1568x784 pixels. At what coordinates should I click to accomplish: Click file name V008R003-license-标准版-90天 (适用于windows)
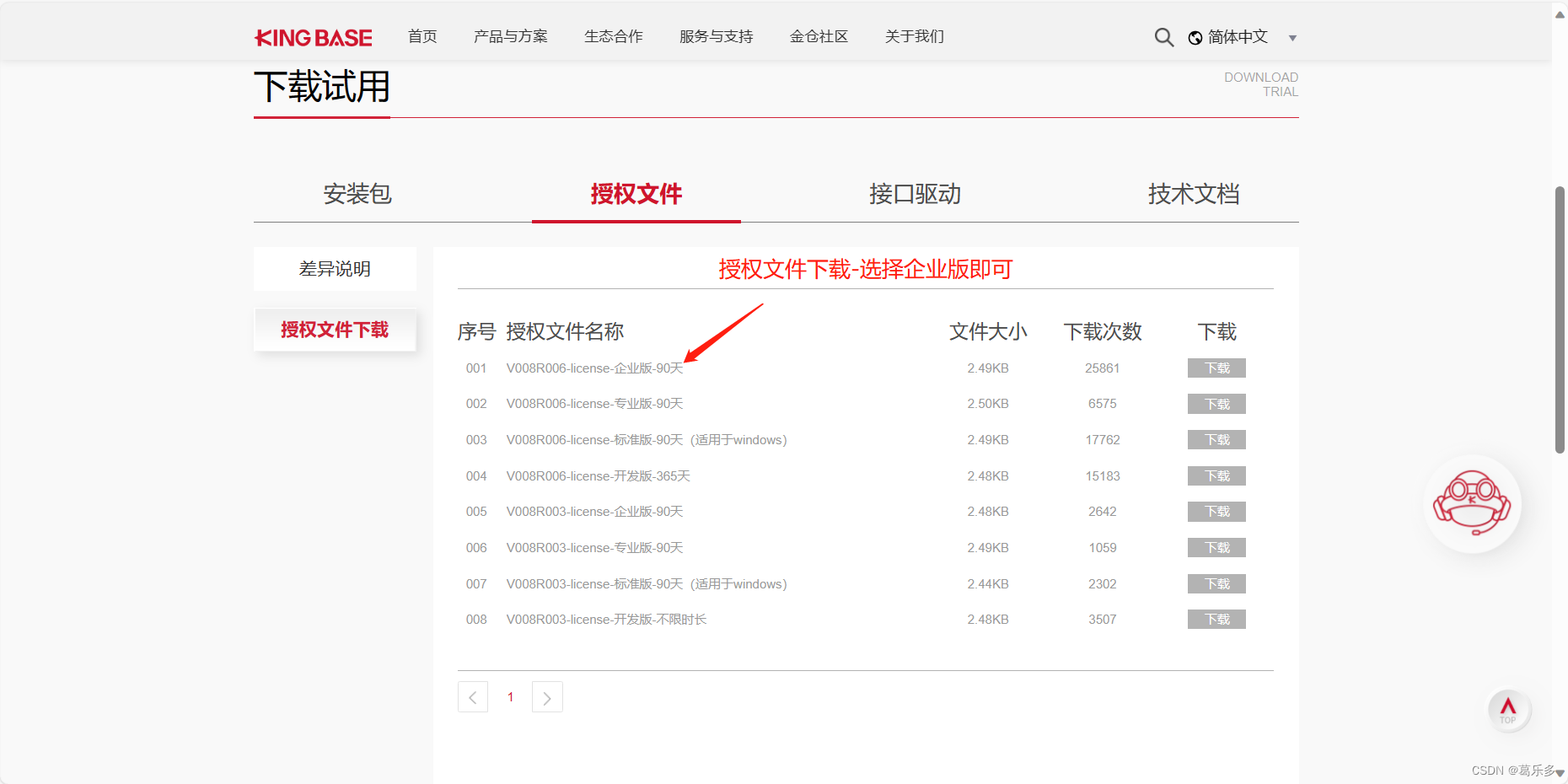pos(647,584)
